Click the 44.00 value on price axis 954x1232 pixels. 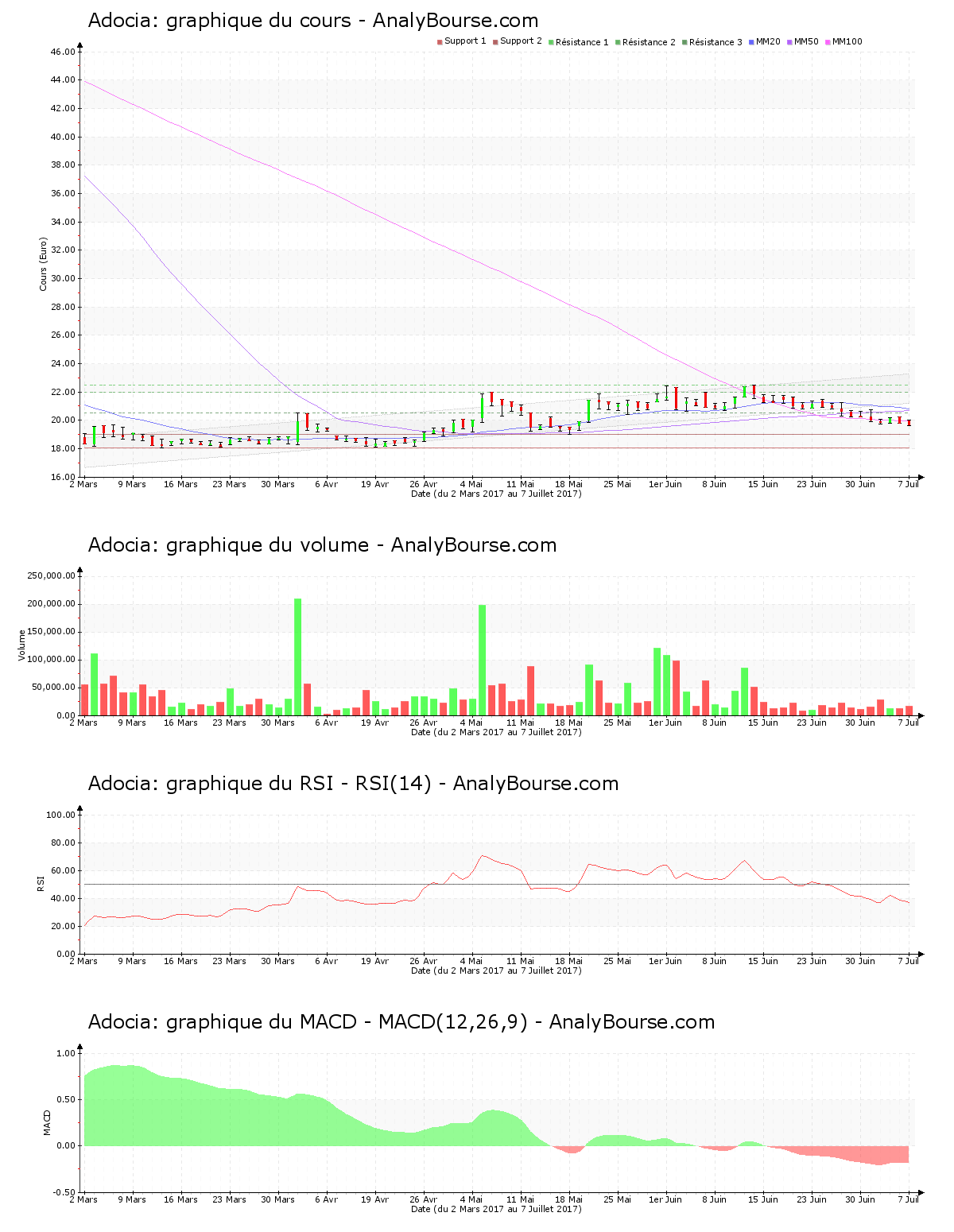[63, 80]
